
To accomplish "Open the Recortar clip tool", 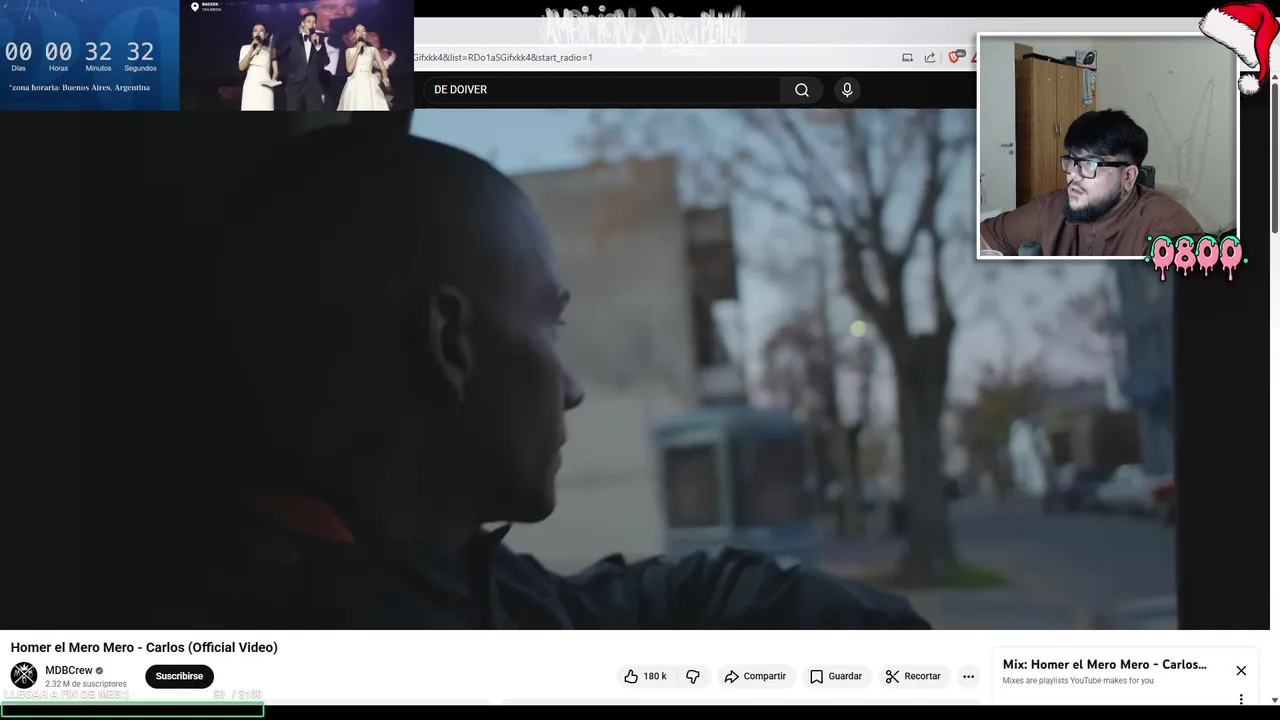I will [913, 676].
